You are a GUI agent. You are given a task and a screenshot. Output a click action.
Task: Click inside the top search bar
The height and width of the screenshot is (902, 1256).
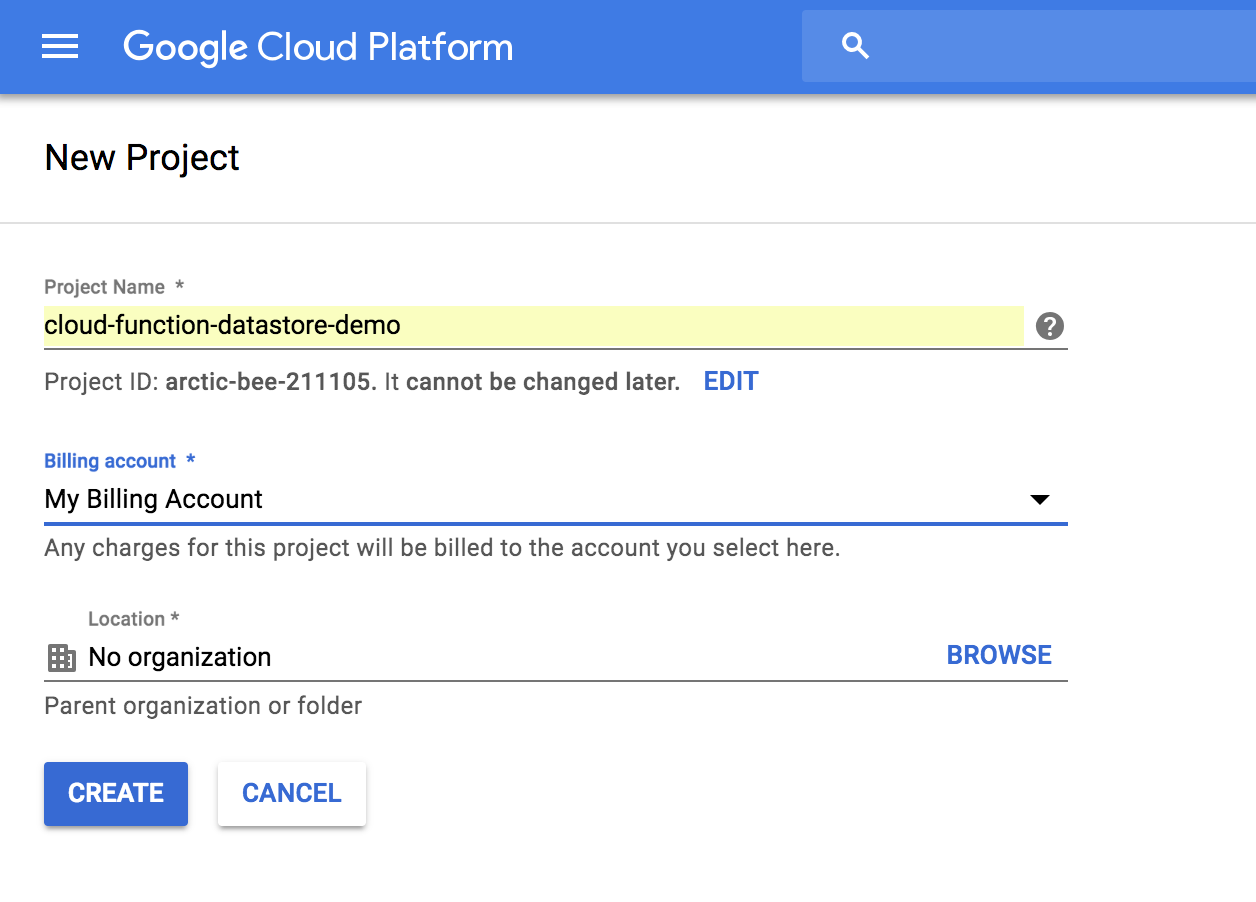pos(1050,46)
